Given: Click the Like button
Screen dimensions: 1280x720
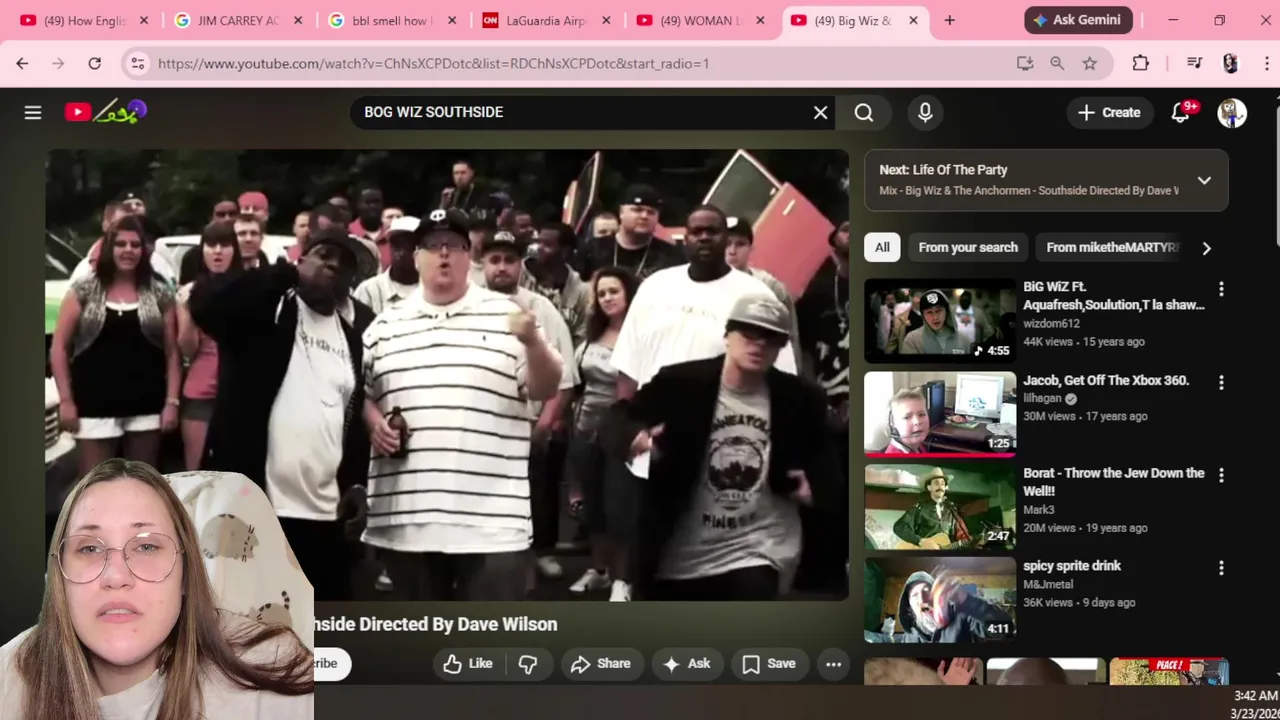Looking at the screenshot, I should tap(468, 664).
